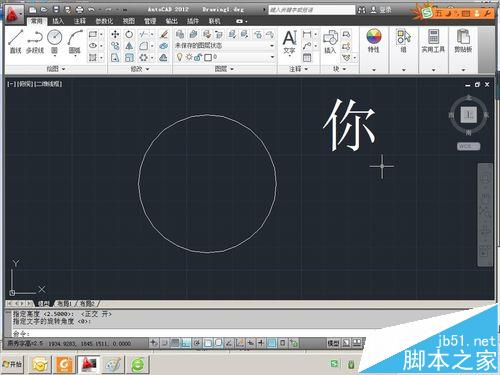Select the Line (直线) drawing tool
This screenshot has height=375, width=500.
coord(15,42)
